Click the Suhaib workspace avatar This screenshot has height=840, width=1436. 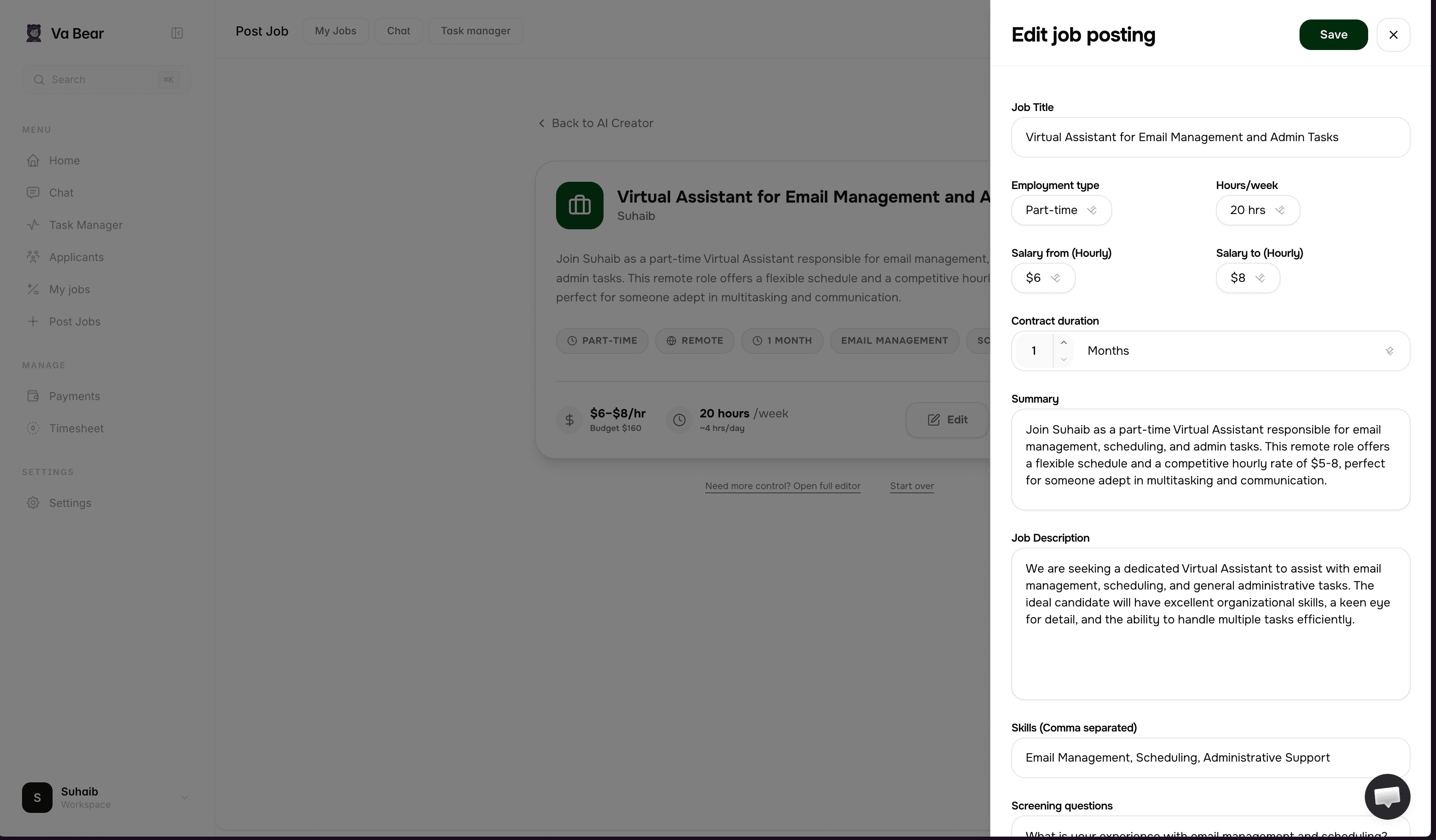click(x=37, y=797)
